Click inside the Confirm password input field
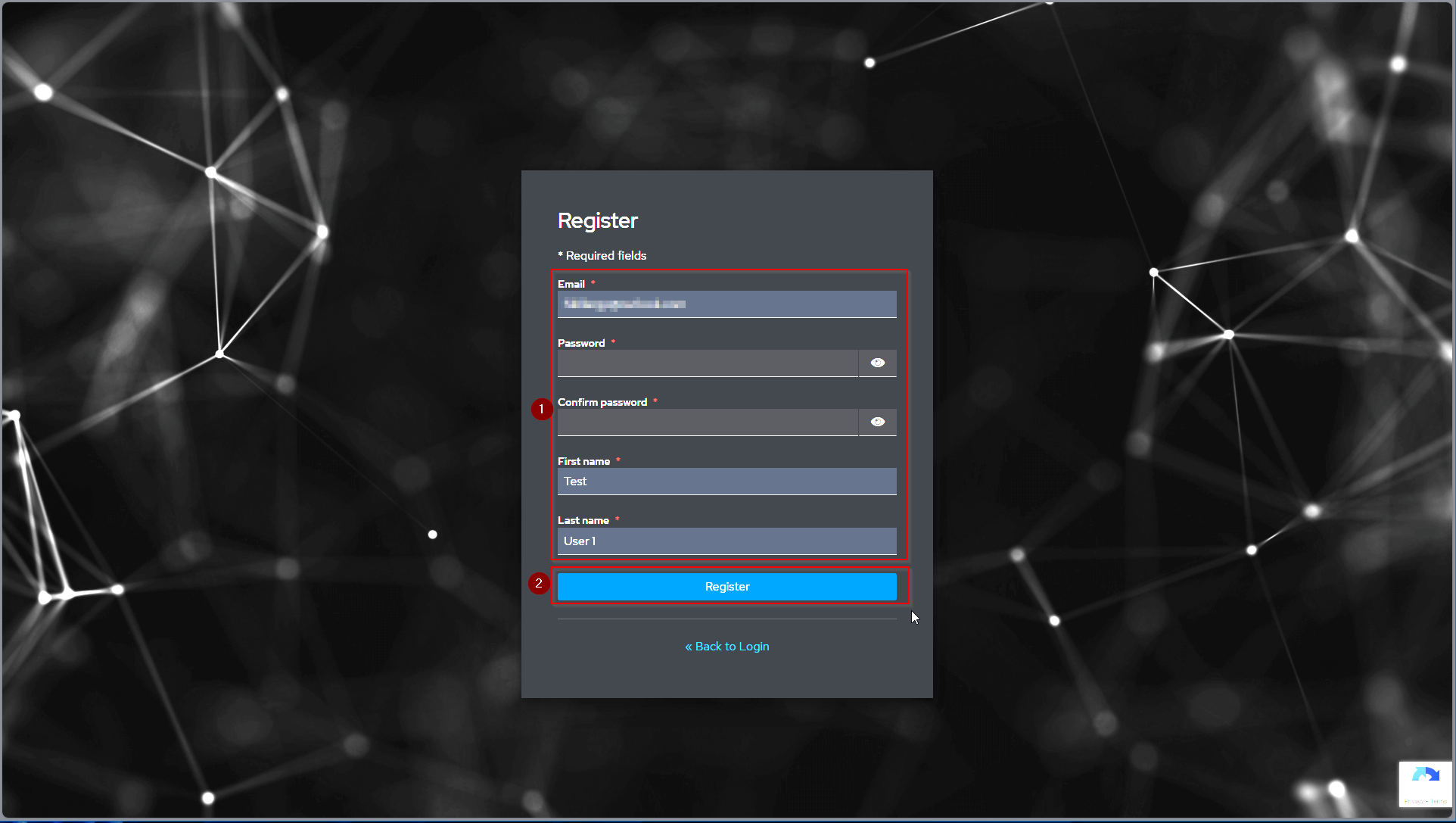Screen dimensions: 1456x823 click(x=708, y=422)
